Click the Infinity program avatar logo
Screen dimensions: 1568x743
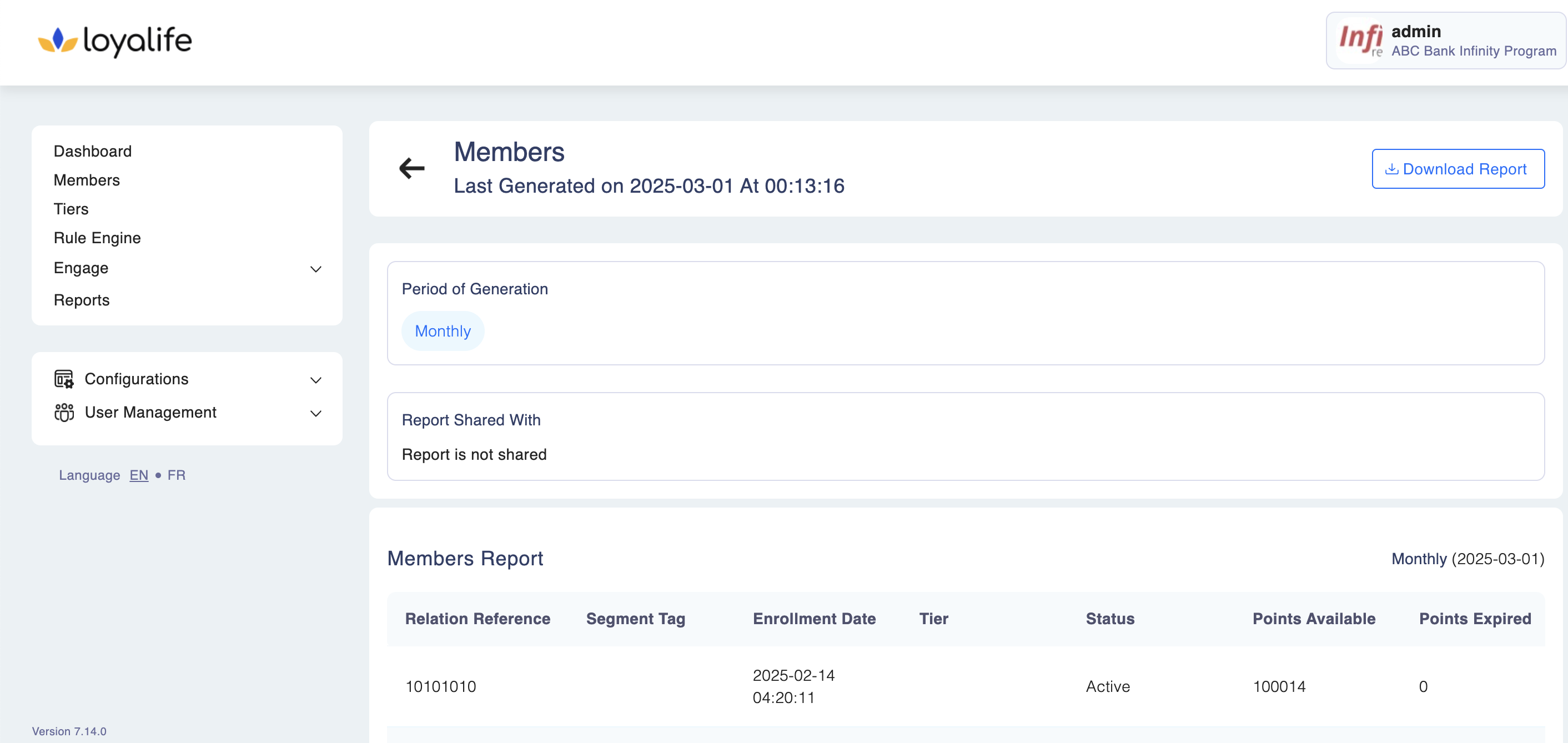click(1360, 40)
